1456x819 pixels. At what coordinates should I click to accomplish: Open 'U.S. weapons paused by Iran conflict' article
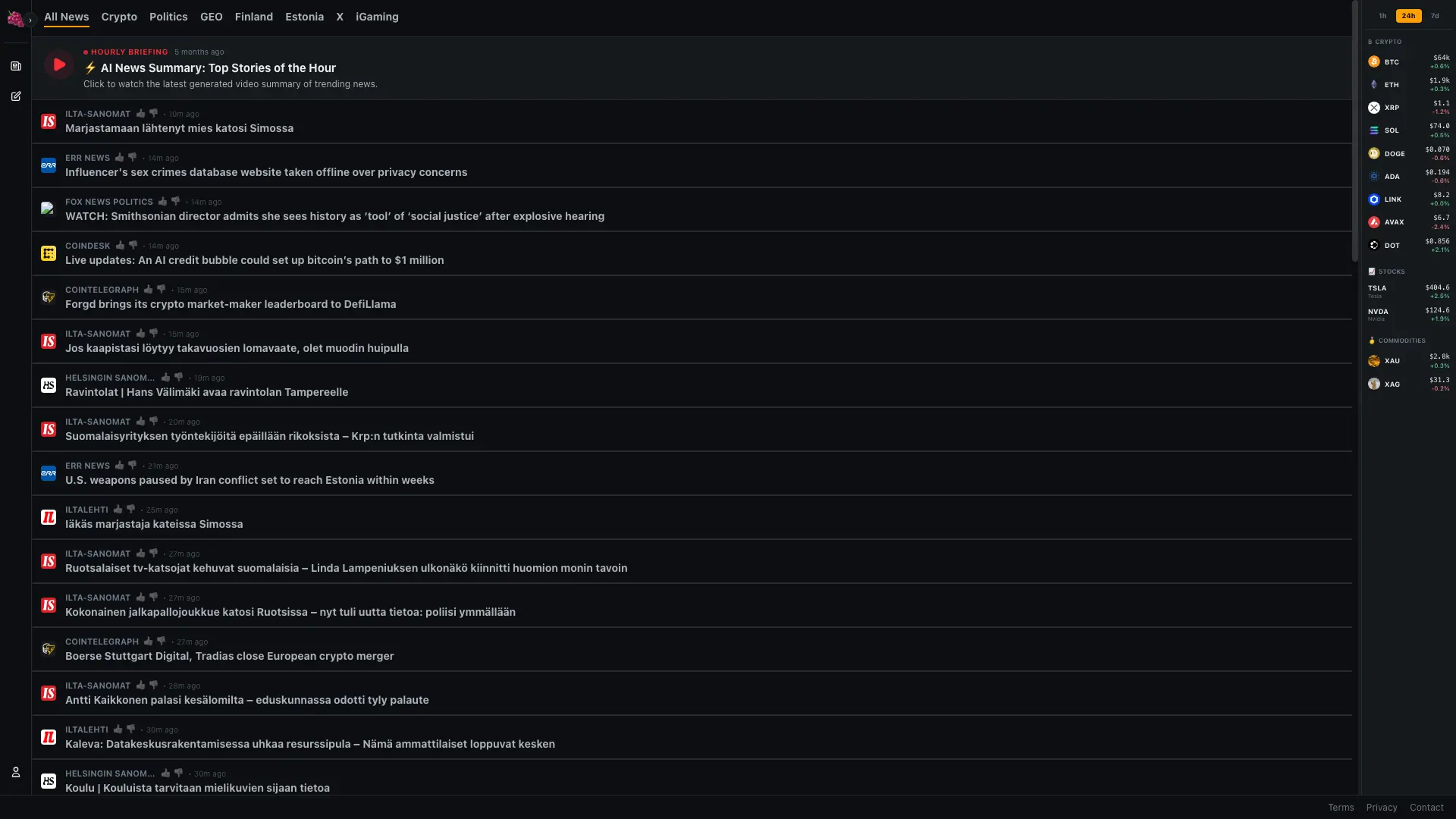[249, 481]
